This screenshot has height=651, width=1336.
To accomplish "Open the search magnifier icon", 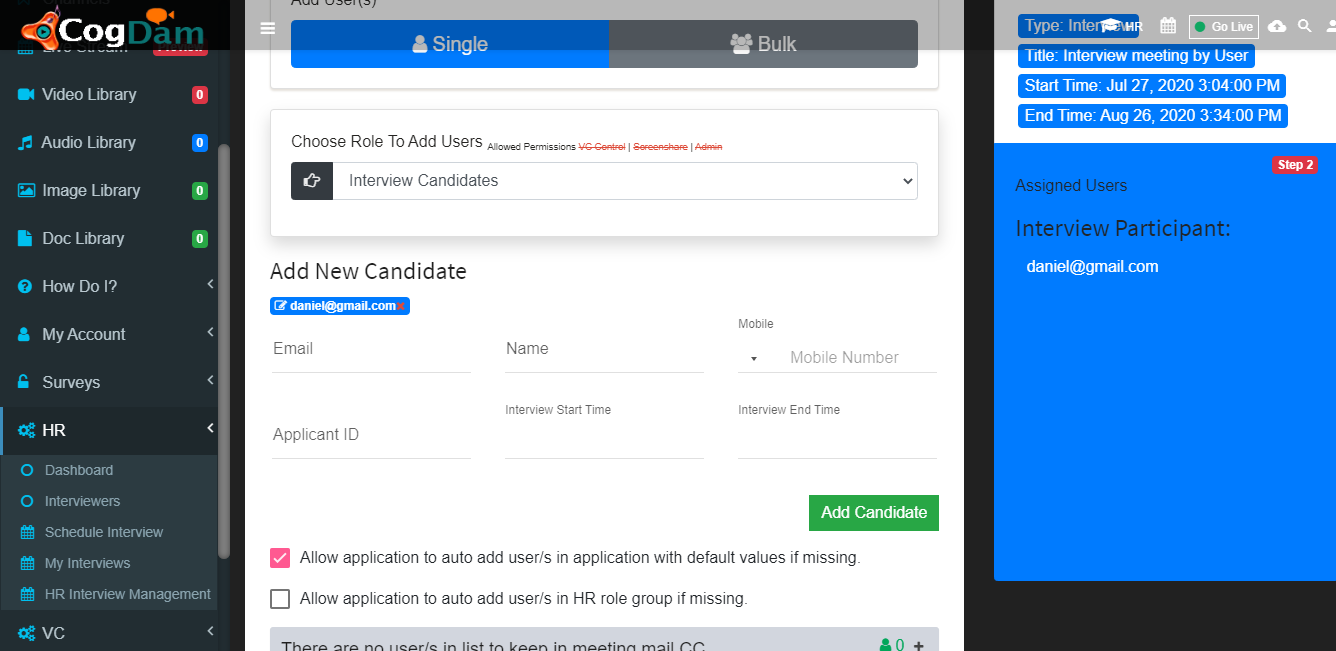I will tap(1304, 26).
